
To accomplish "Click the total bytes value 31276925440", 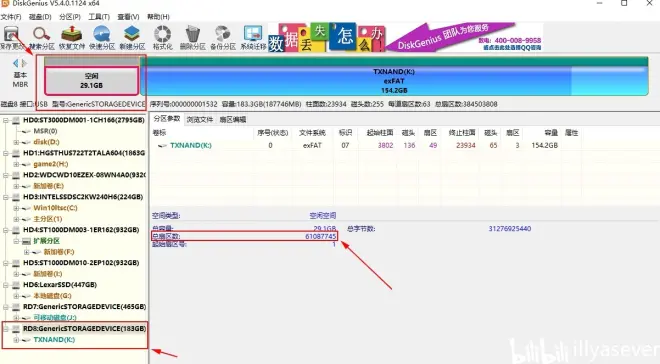I will coord(510,229).
